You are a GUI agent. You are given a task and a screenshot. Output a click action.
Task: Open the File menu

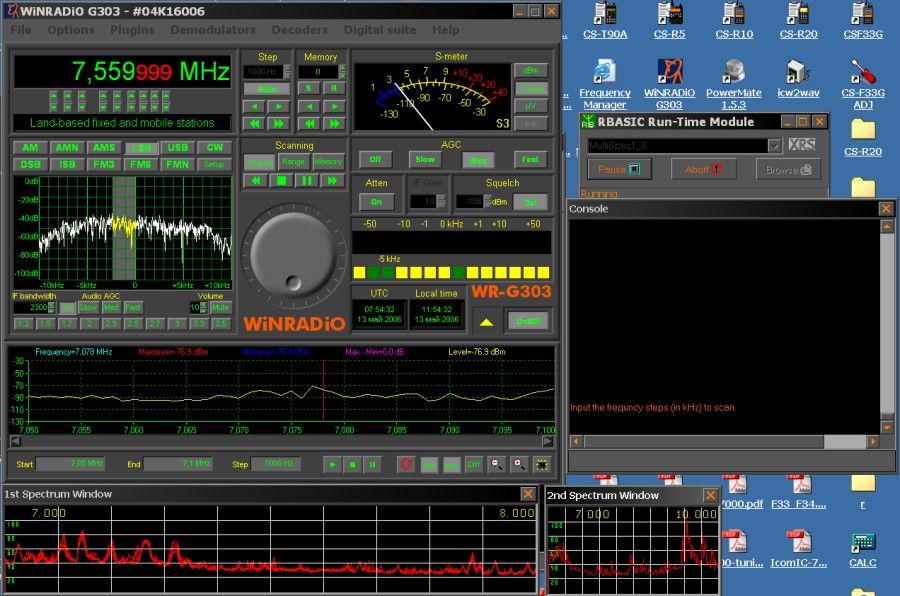coord(21,29)
